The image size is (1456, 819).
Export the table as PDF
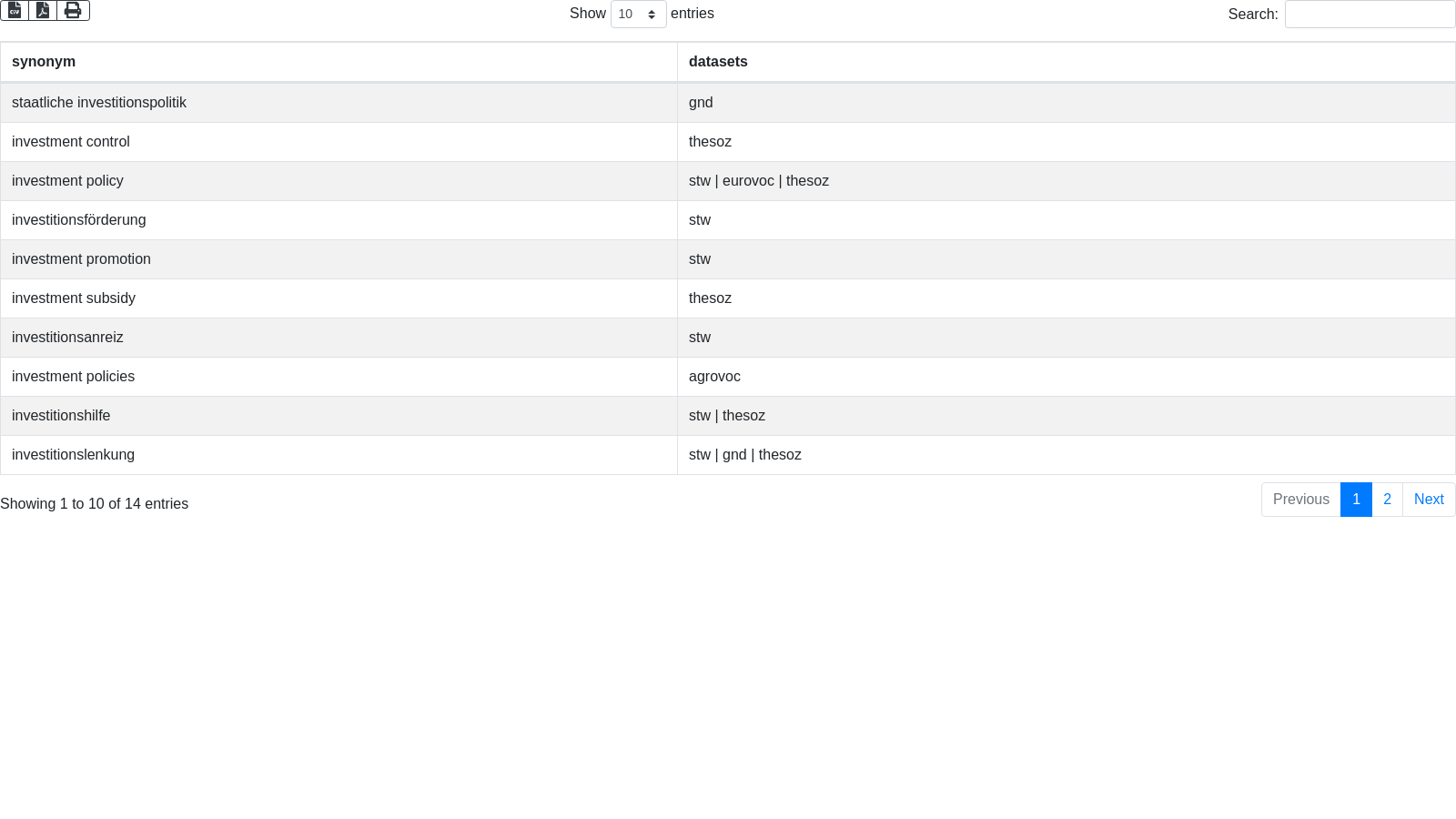coord(43,10)
